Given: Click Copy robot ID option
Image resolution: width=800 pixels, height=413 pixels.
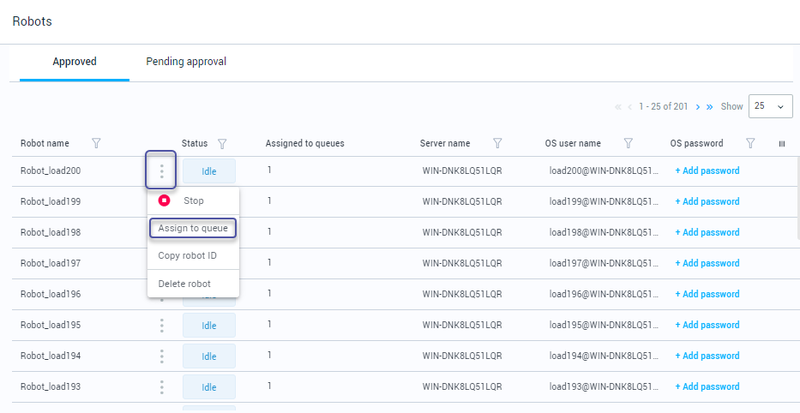Looking at the screenshot, I should pyautogui.click(x=188, y=256).
